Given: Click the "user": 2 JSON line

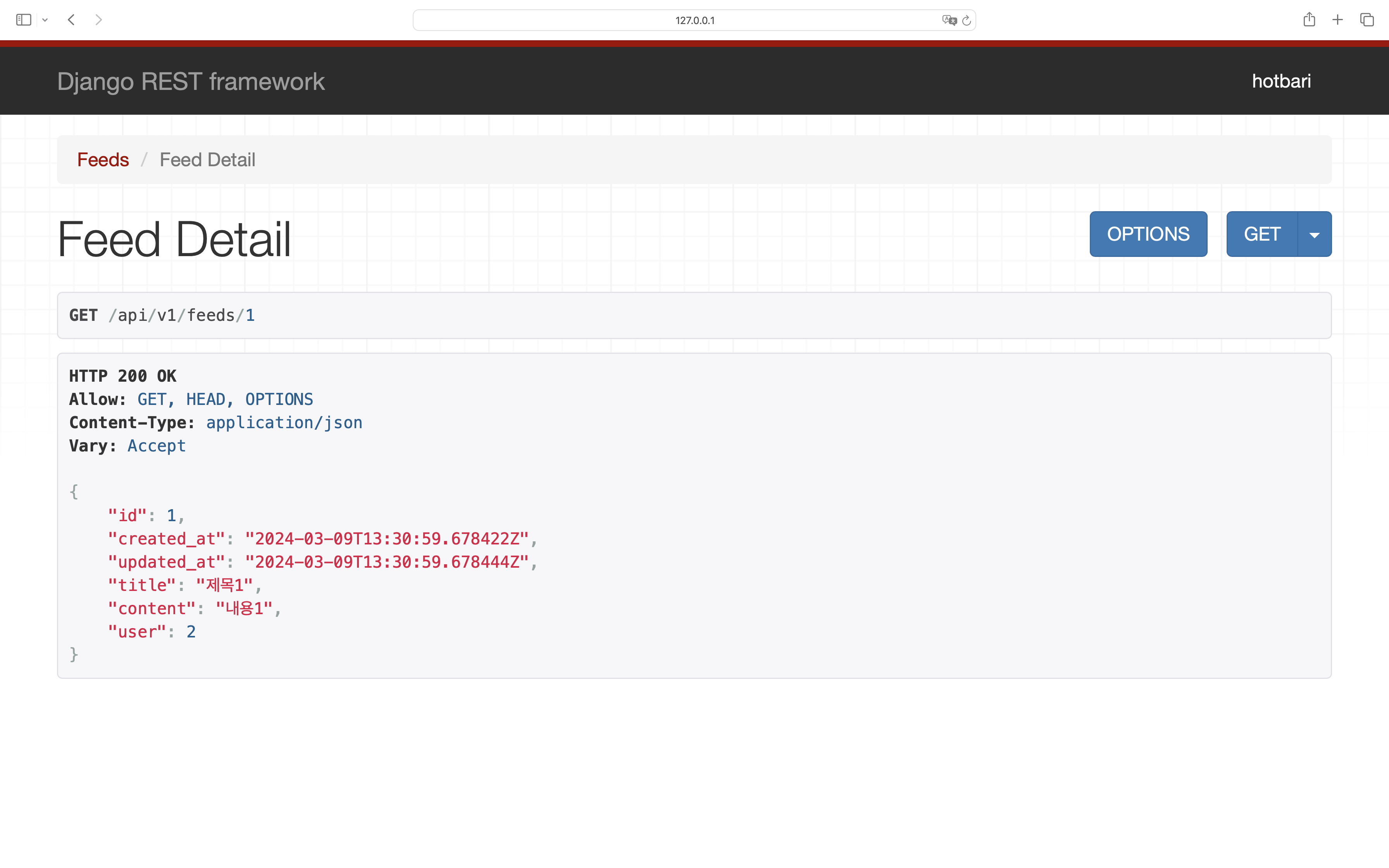Looking at the screenshot, I should click(x=152, y=632).
